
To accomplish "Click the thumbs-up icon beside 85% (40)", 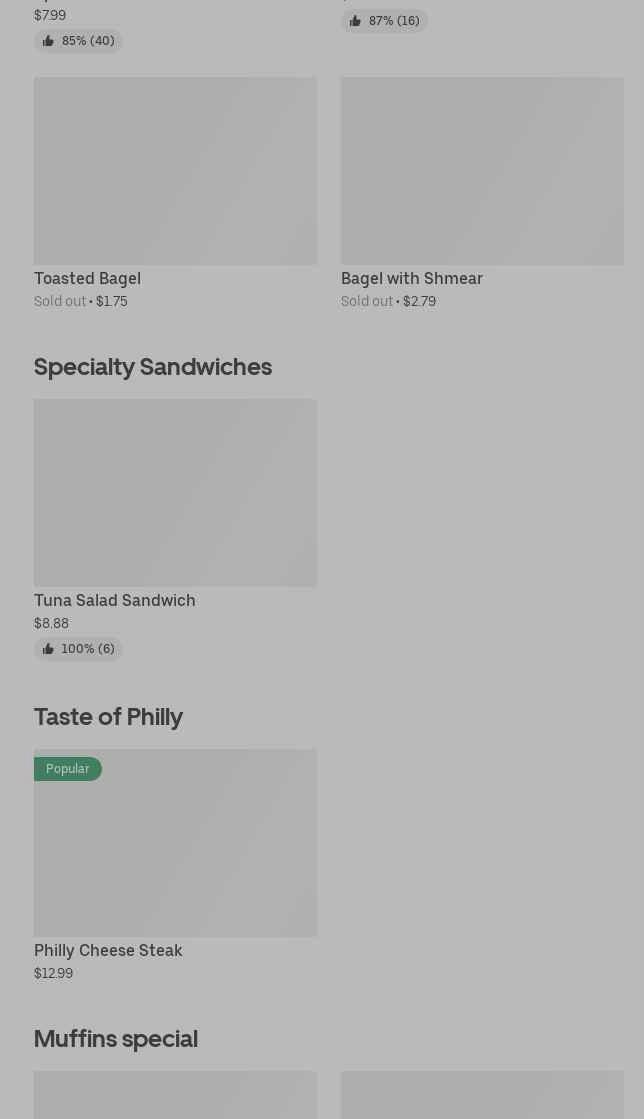I will pos(48,41).
